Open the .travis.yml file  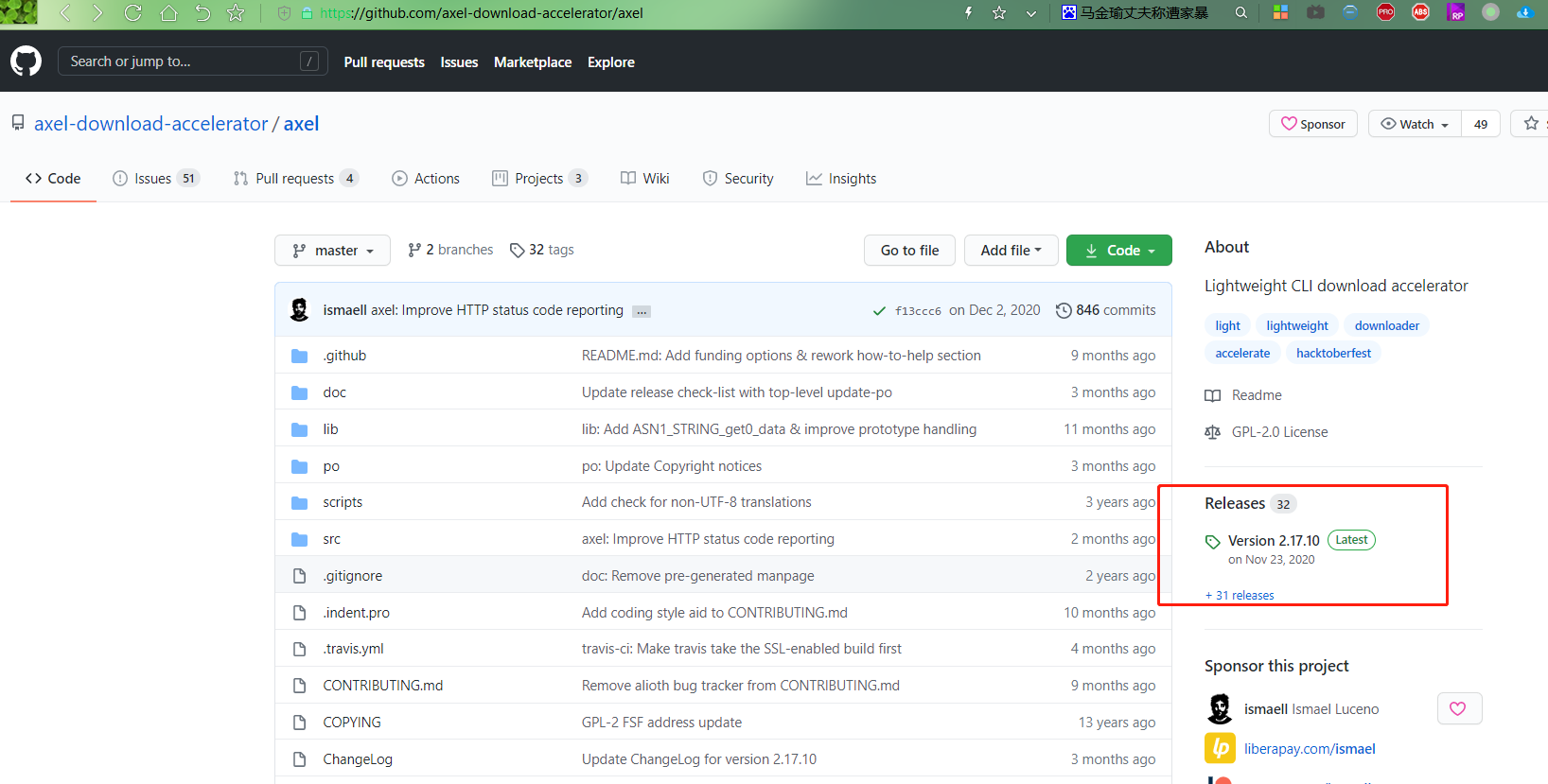pos(353,649)
